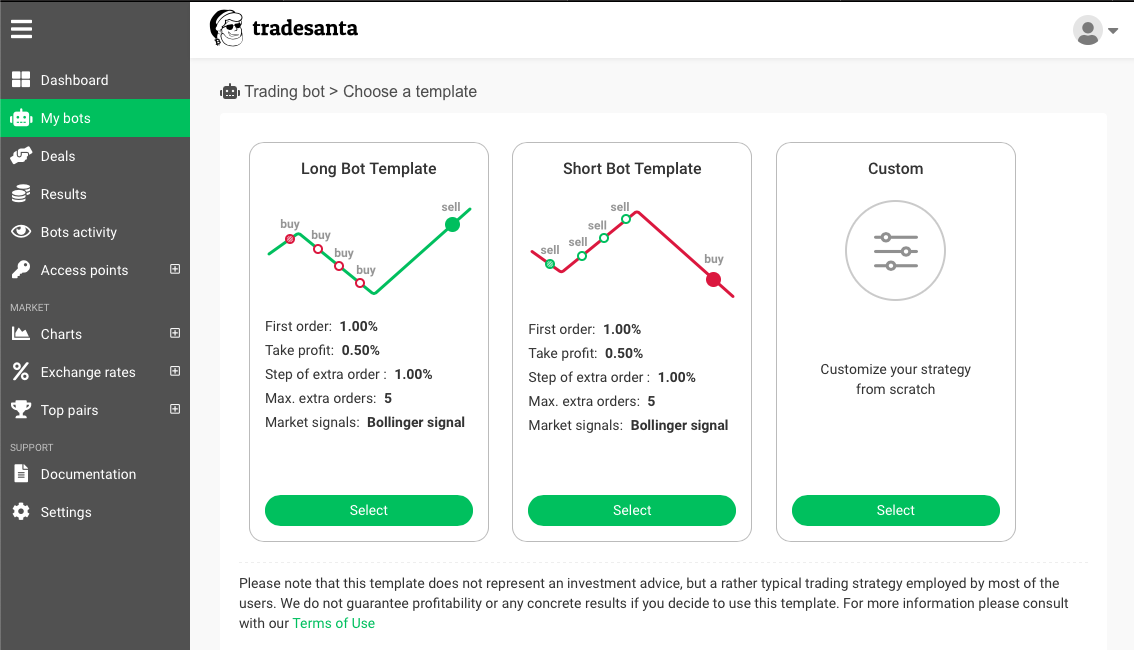Open the user account dropdown
Image resolution: width=1134 pixels, height=650 pixels.
[1095, 30]
